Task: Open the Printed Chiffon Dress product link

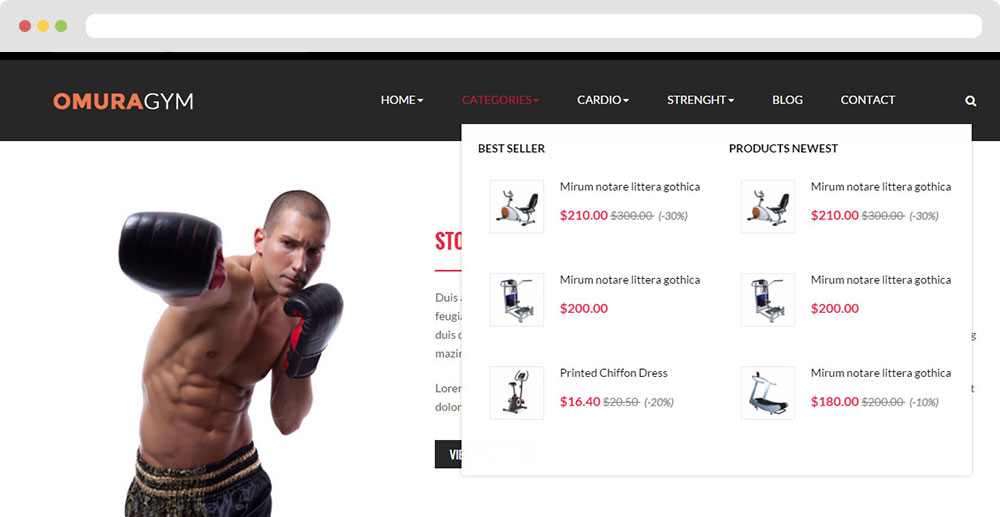Action: pyautogui.click(x=614, y=373)
